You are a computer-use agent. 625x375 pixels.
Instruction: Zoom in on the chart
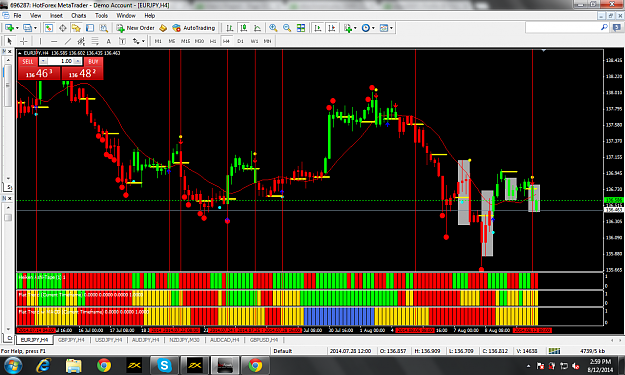[x=273, y=28]
